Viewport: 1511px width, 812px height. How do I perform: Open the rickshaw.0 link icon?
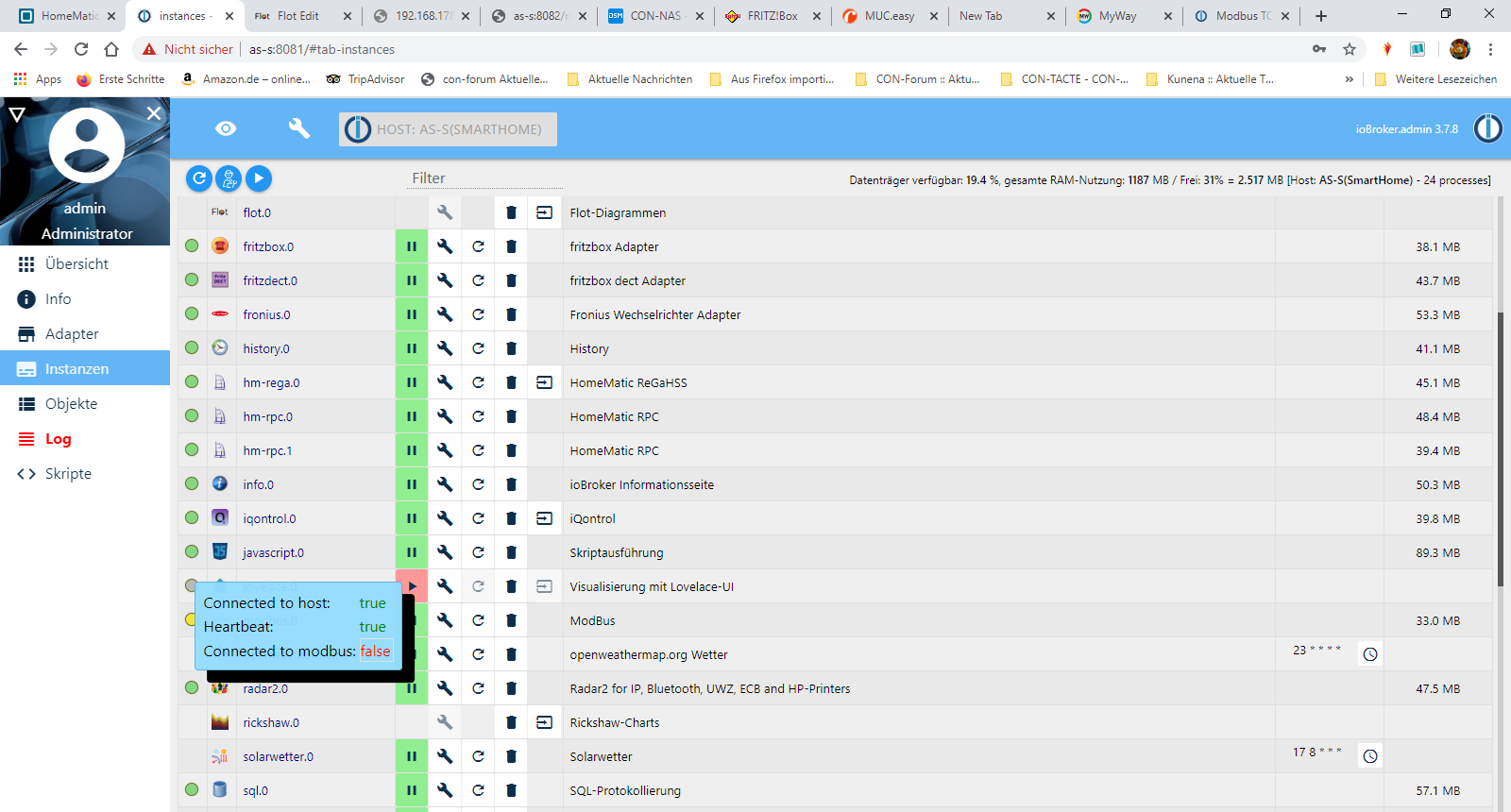coord(544,722)
